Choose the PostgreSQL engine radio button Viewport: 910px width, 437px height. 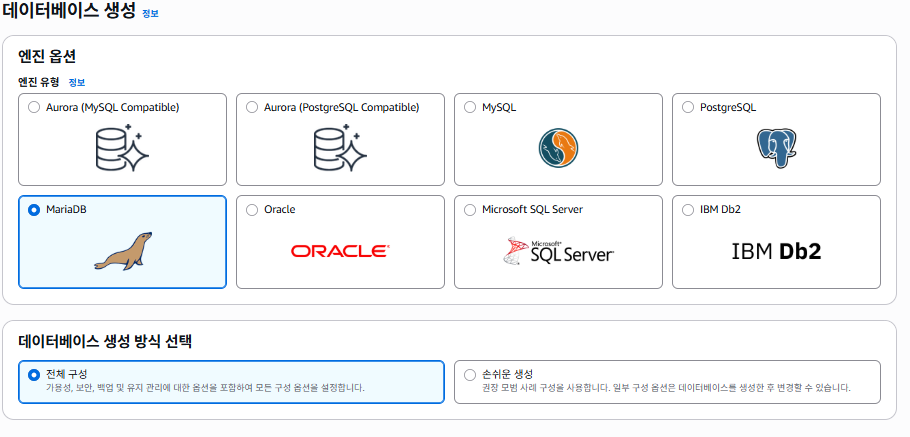(x=688, y=107)
